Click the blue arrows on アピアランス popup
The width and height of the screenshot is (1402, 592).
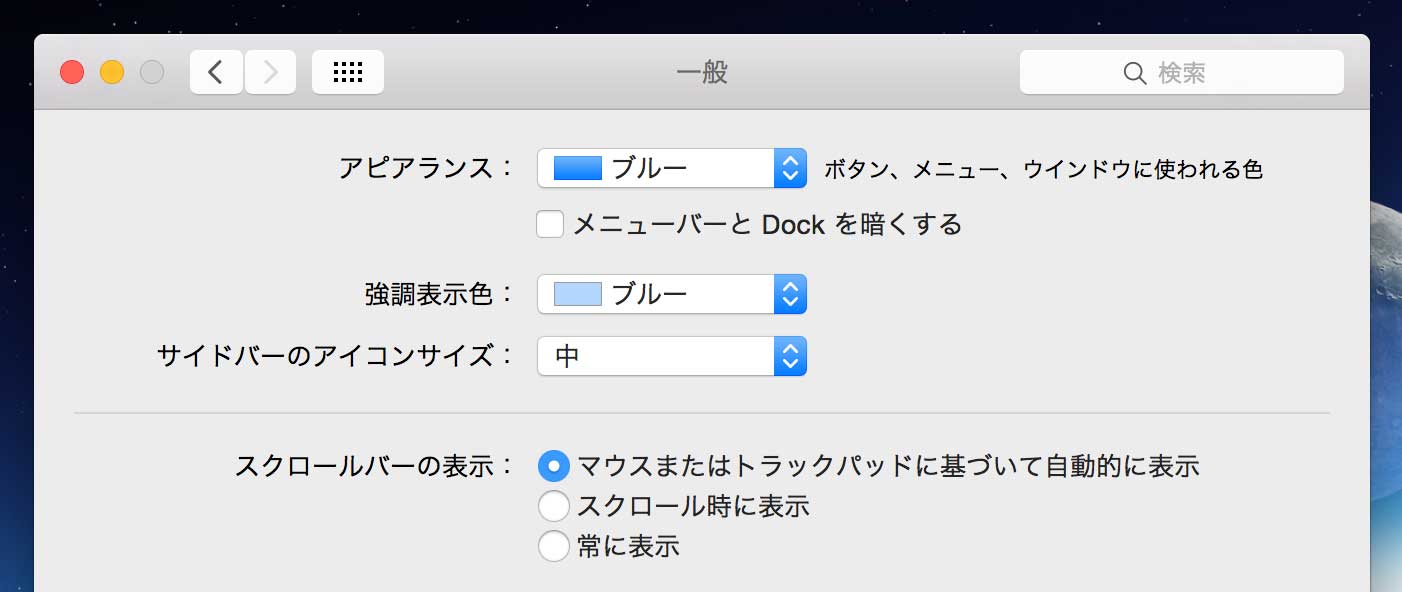coord(790,168)
